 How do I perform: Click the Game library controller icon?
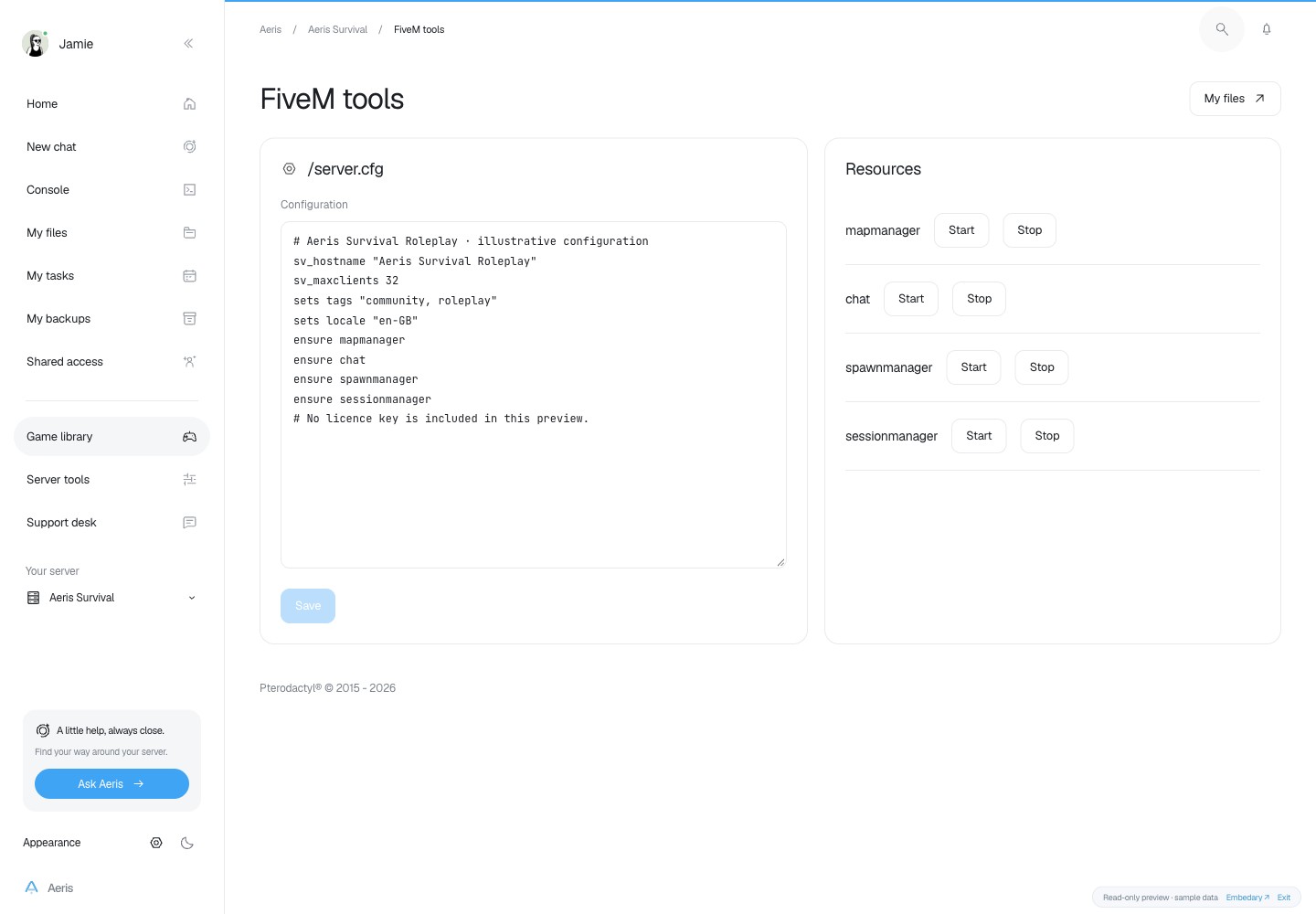[x=189, y=436]
